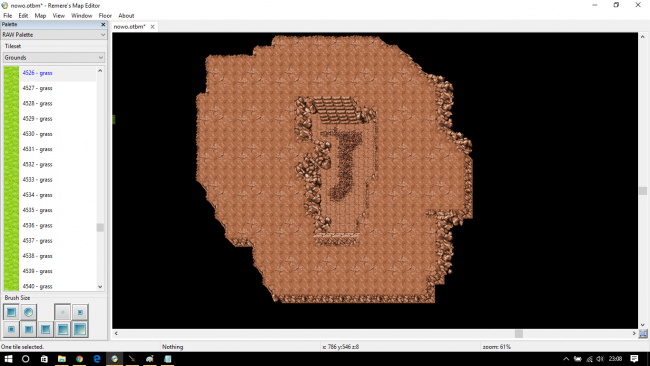Close the nowo.otbm tab
Viewport: 650px width, 366px height.
click(153, 27)
